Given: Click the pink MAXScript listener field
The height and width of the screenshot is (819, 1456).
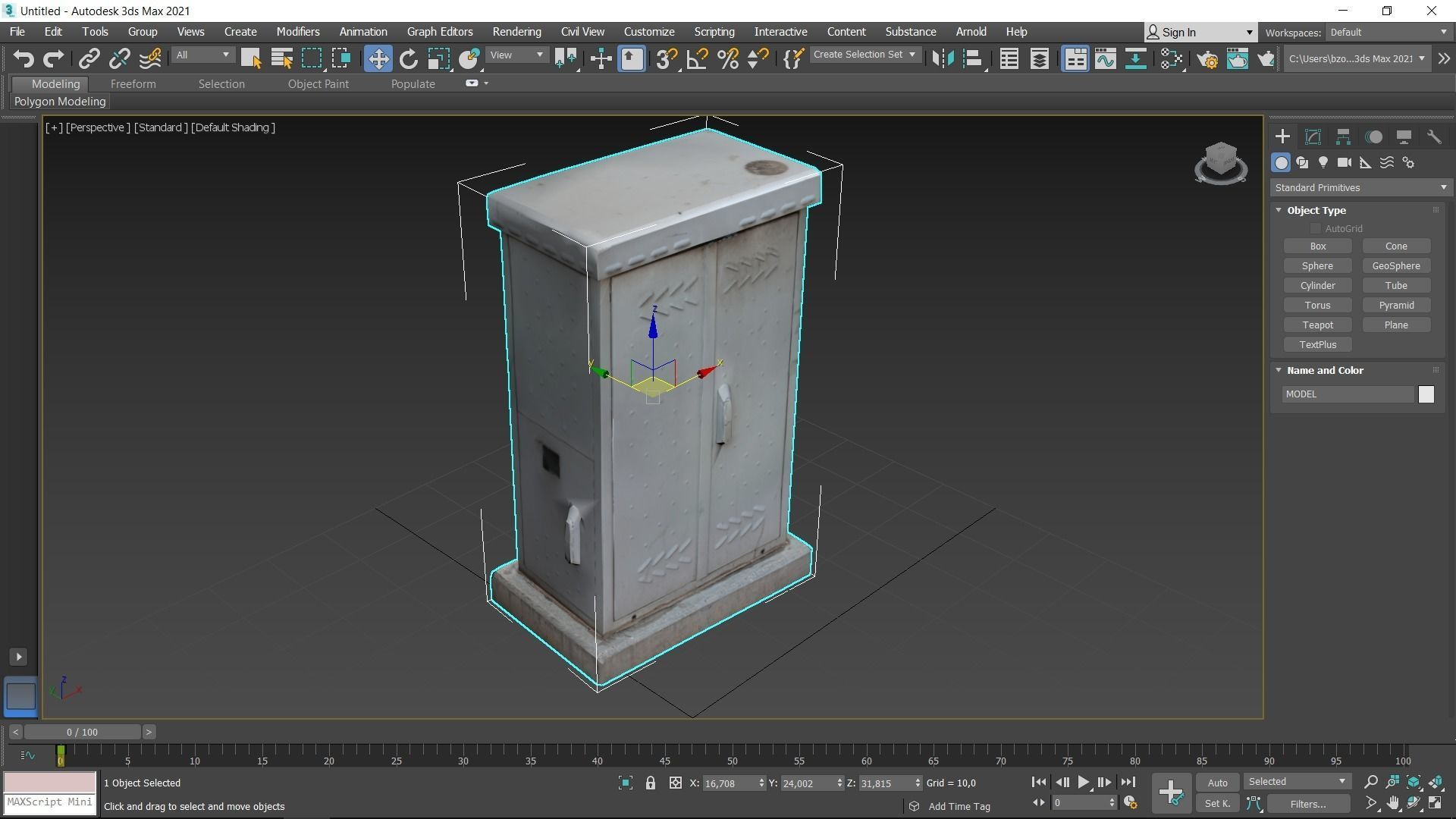Looking at the screenshot, I should click(50, 782).
